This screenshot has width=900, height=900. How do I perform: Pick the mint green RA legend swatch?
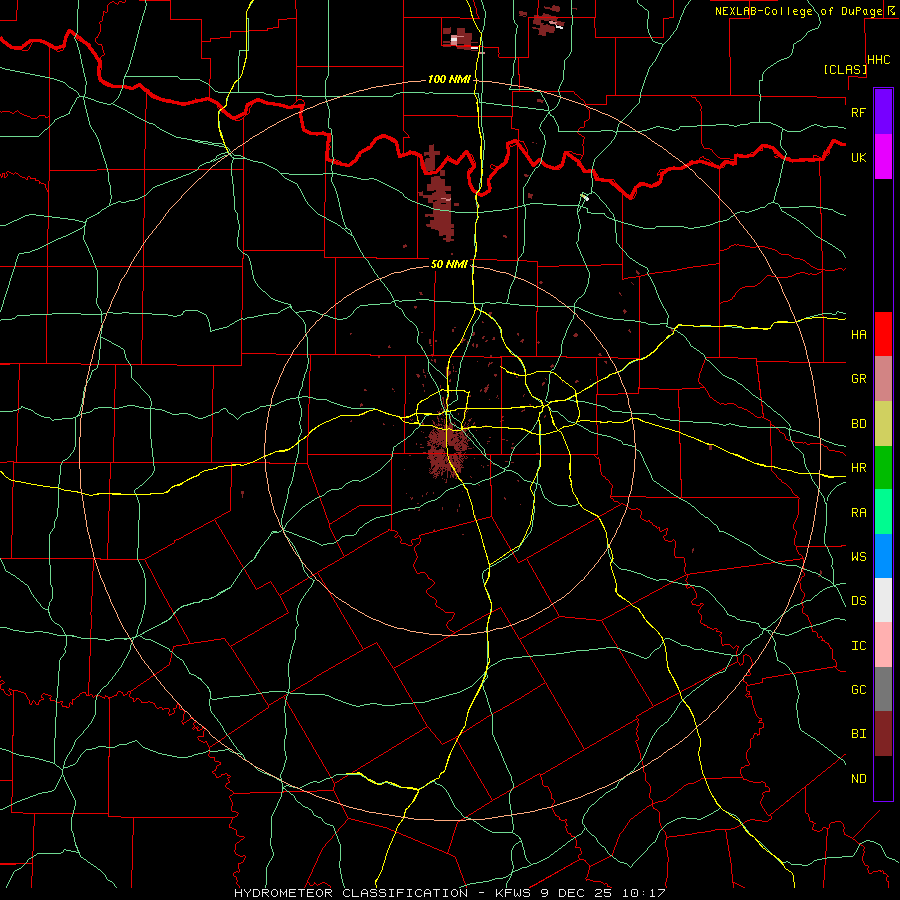point(883,512)
